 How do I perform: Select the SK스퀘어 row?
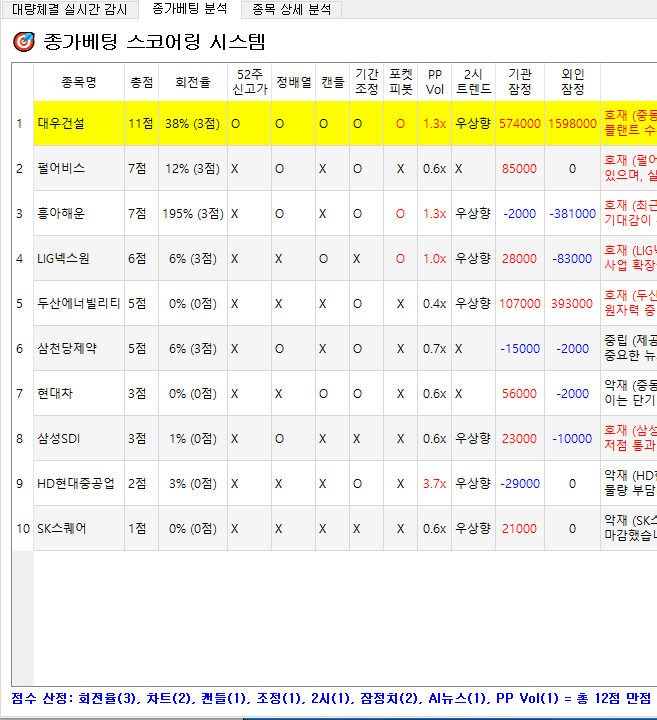(62, 529)
